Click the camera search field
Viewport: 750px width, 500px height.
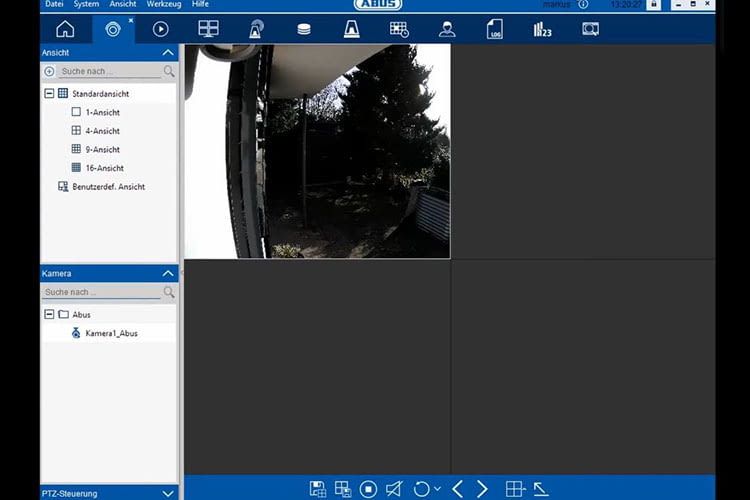point(100,292)
